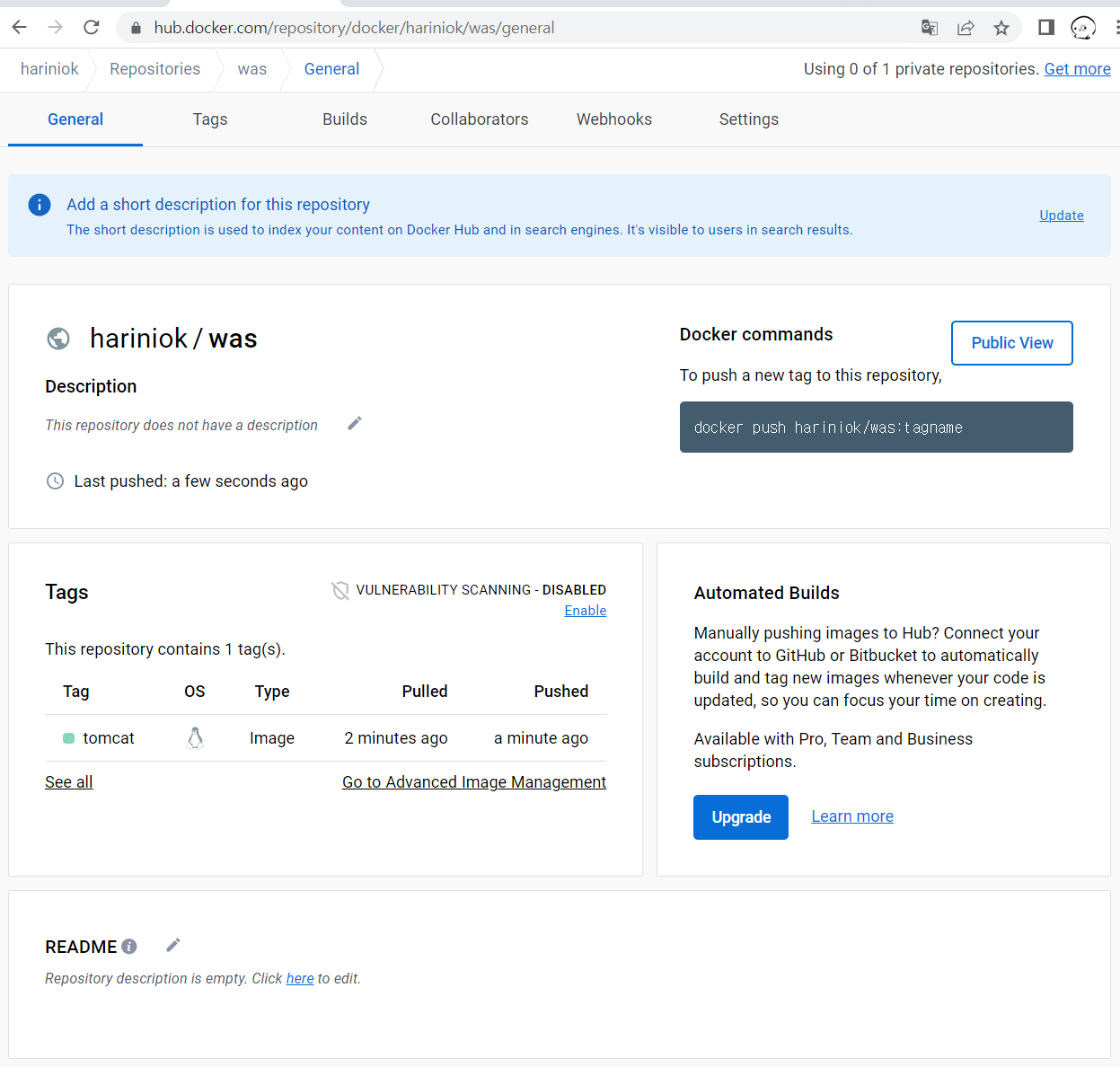Open the tomcat tag
Screen dimensions: 1120x1067
click(x=109, y=738)
